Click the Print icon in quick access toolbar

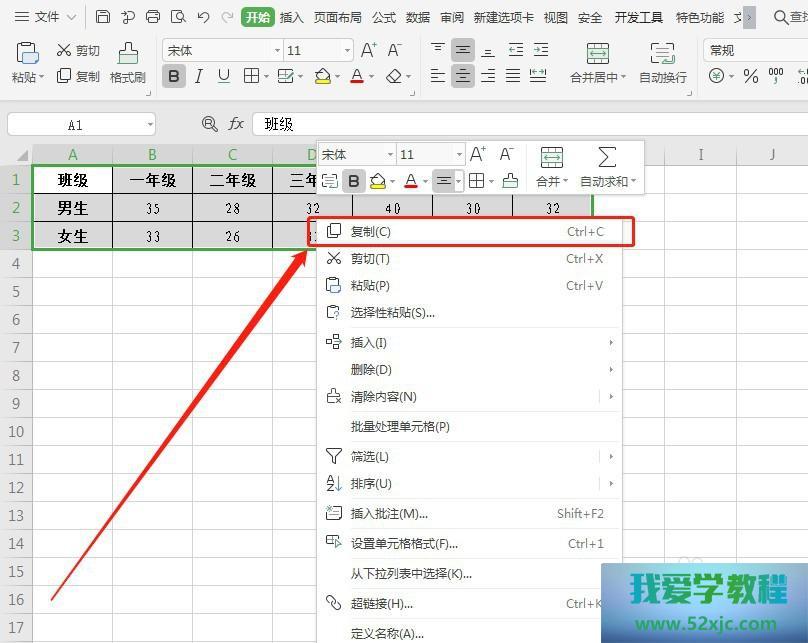point(153,17)
